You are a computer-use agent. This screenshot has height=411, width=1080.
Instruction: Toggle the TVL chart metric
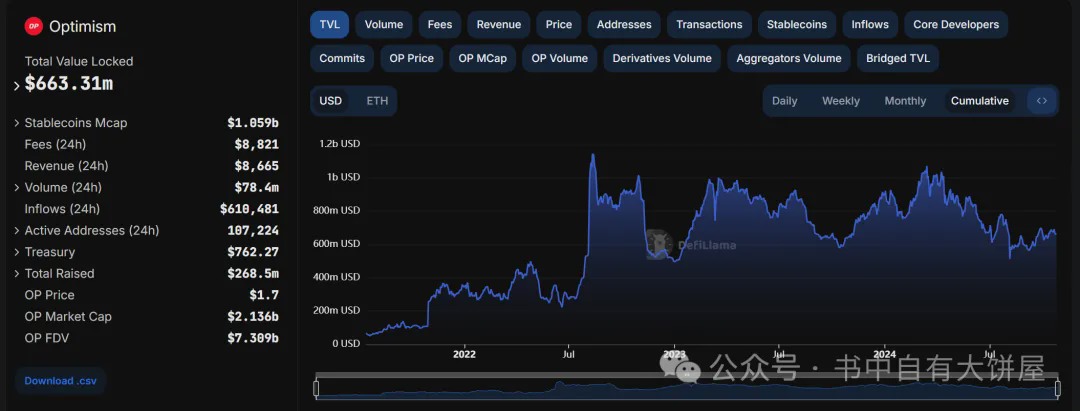329,24
